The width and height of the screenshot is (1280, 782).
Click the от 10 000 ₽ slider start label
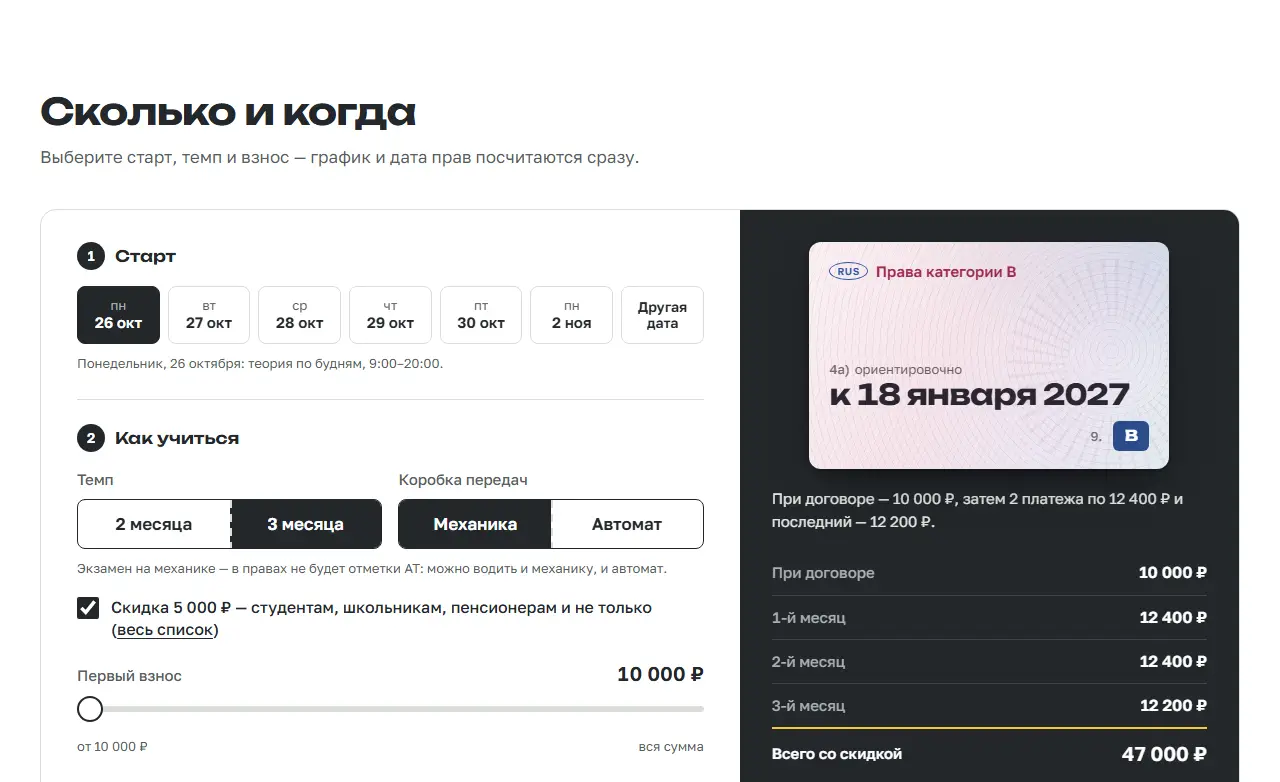pyautogui.click(x=113, y=747)
